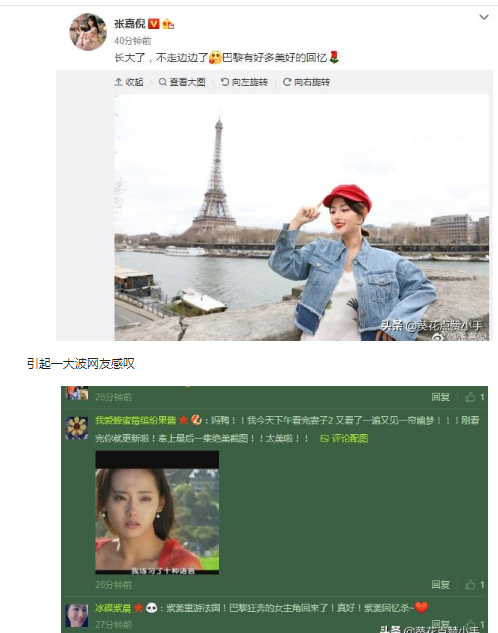This screenshot has width=498, height=633.
Task: Collapse the image with 收起
Action: pos(129,82)
